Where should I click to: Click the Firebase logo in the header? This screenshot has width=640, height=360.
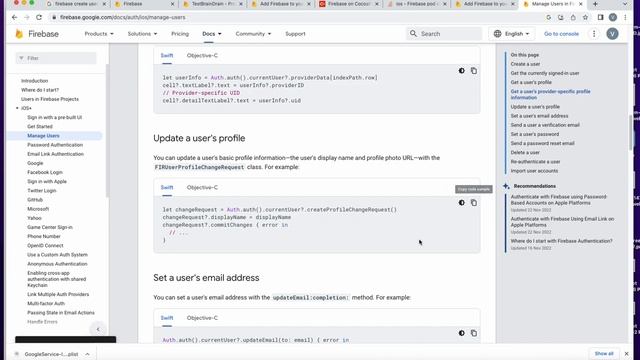pyautogui.click(x=37, y=34)
